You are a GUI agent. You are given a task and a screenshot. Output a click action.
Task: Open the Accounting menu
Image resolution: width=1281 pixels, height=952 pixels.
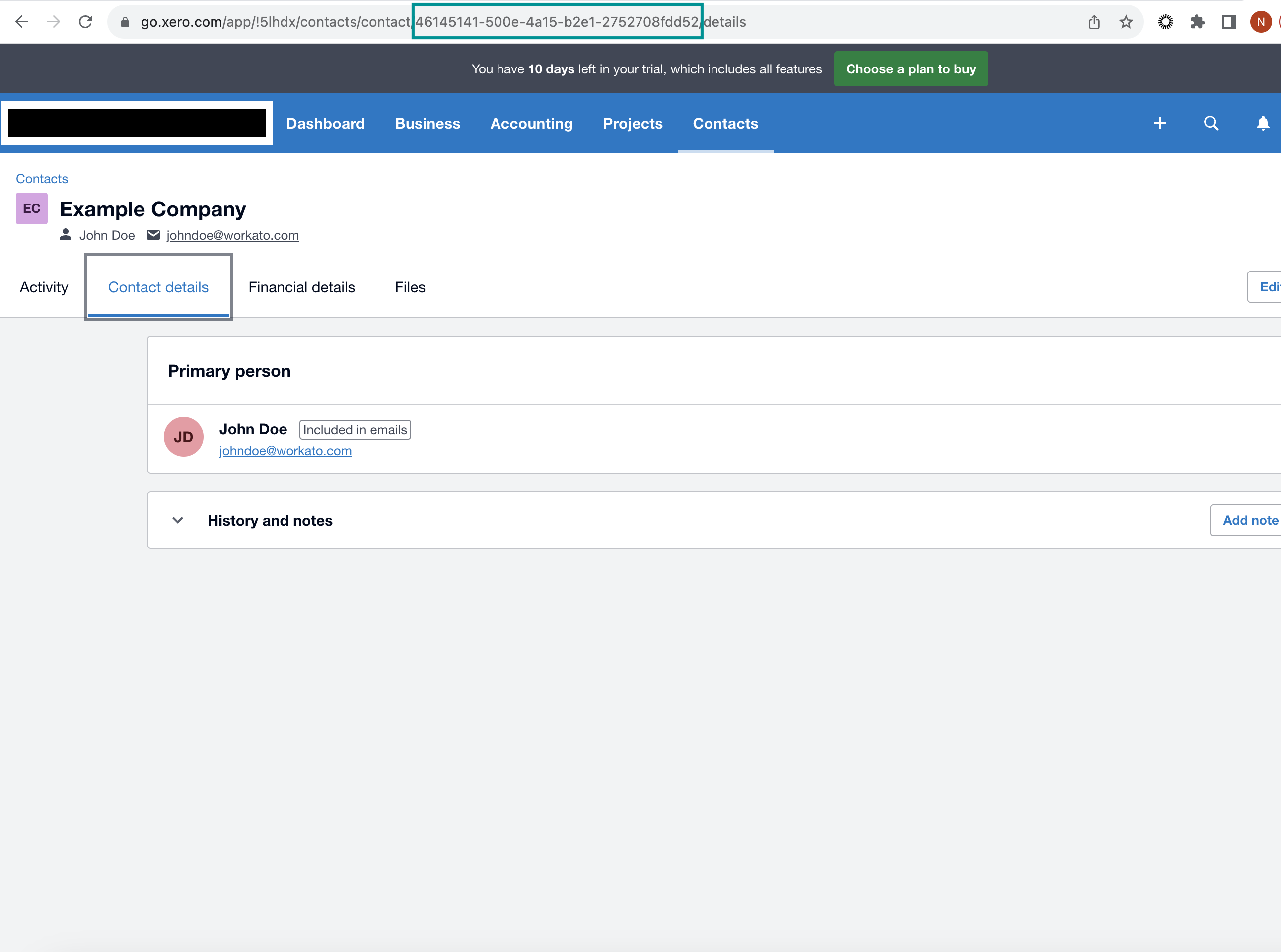[x=531, y=123]
